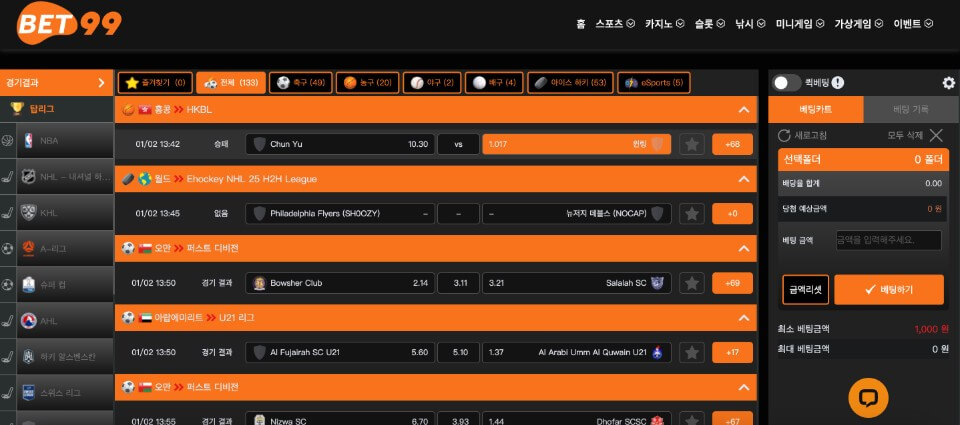Viewport: 960px width, 425px height.
Task: Click the 베팅하기 place bet button
Action: [x=889, y=290]
